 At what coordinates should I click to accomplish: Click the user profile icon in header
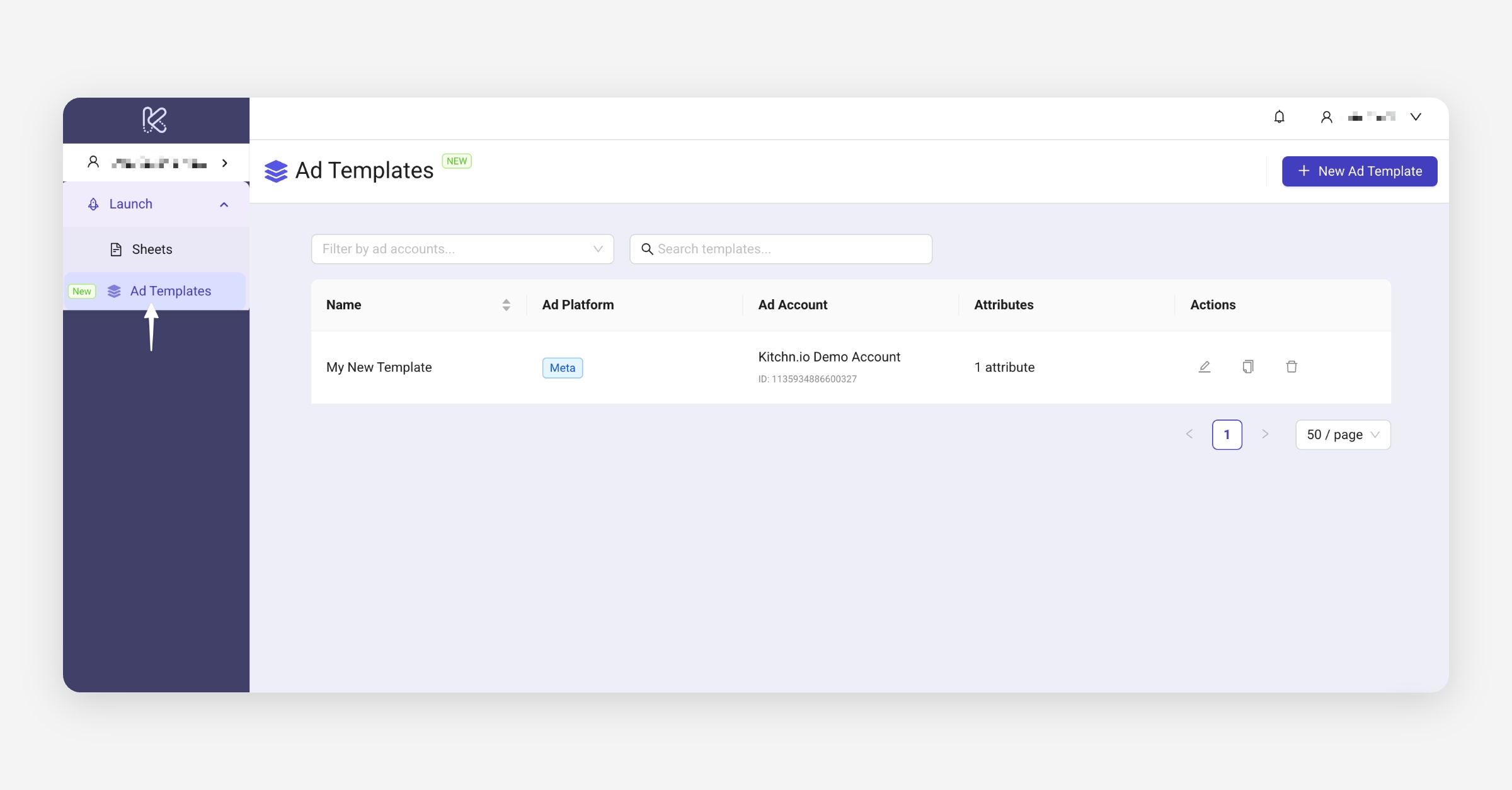1326,117
